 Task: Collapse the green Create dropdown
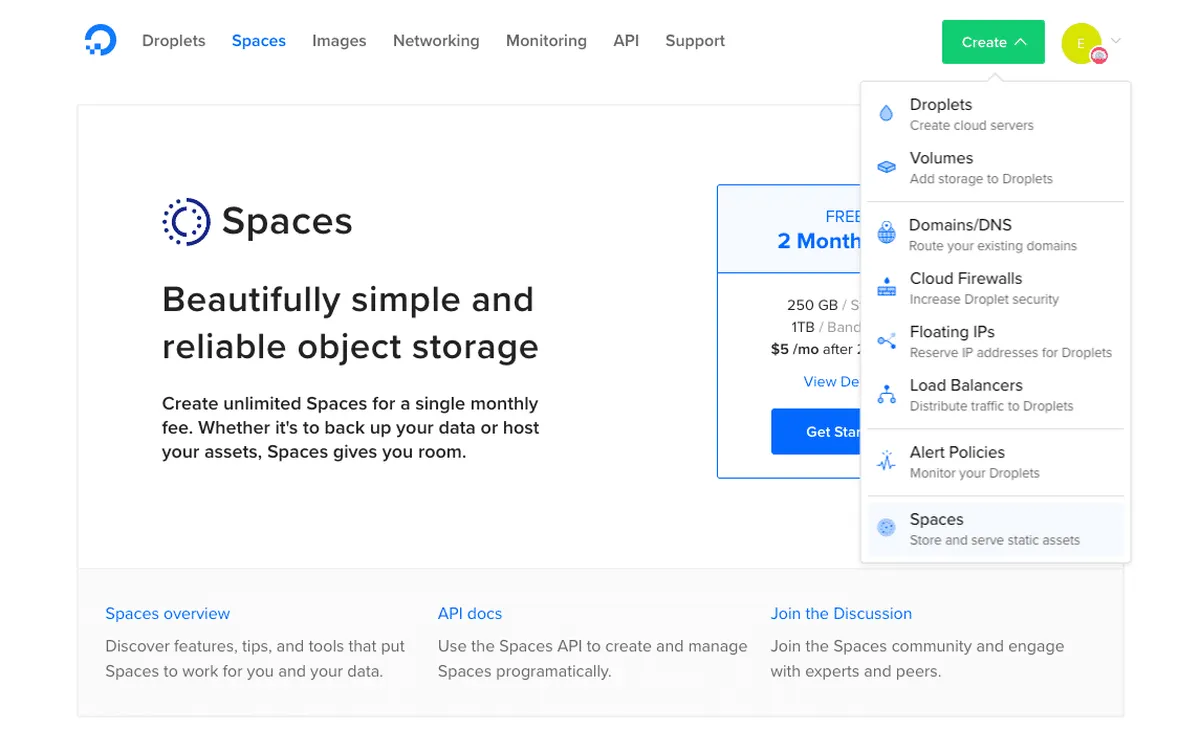point(993,42)
